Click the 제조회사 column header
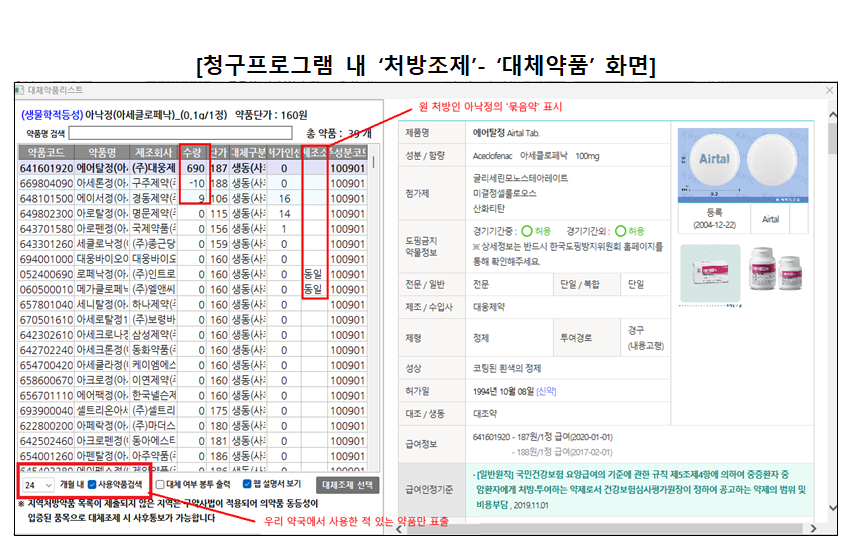Image resolution: width=841 pixels, height=558 pixels. coord(155,152)
